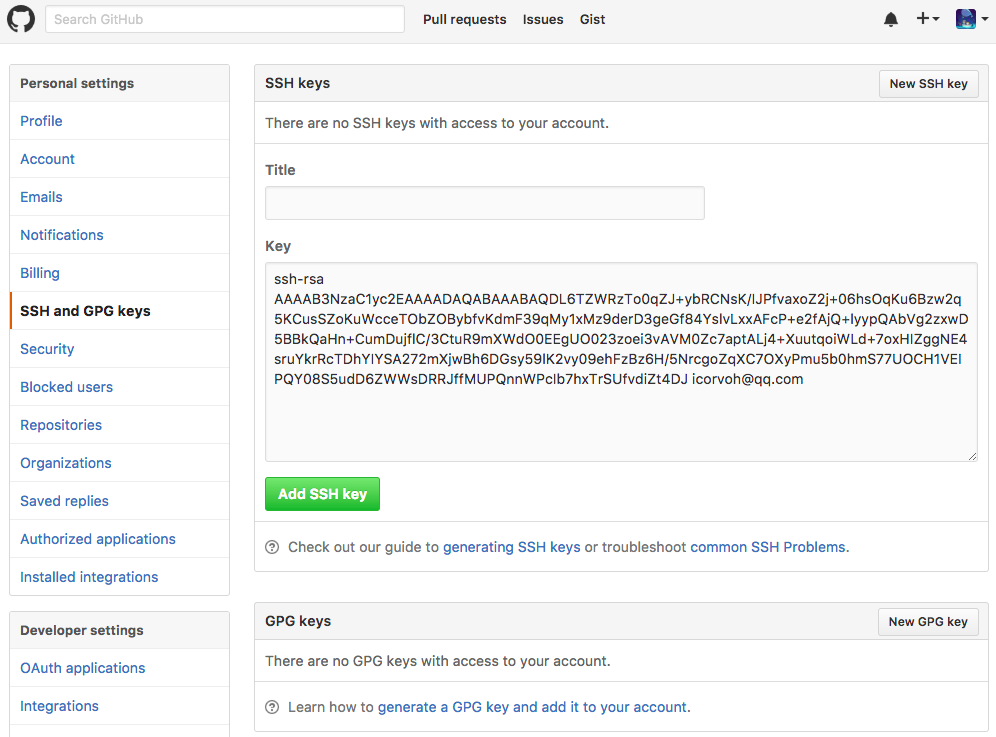The height and width of the screenshot is (737, 996).
Task: Click the SSH keys panel heading
Action: (297, 83)
